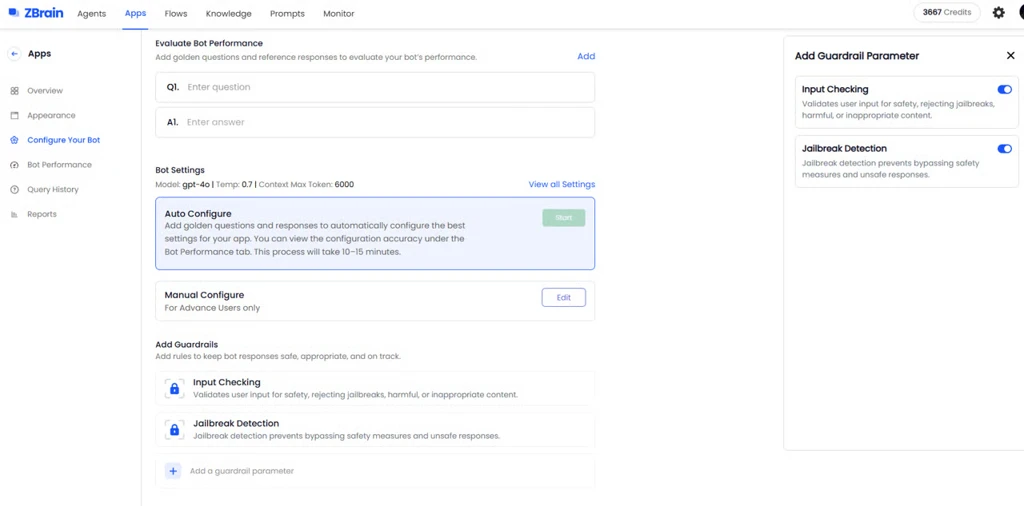Open the View all Settings link

click(561, 185)
